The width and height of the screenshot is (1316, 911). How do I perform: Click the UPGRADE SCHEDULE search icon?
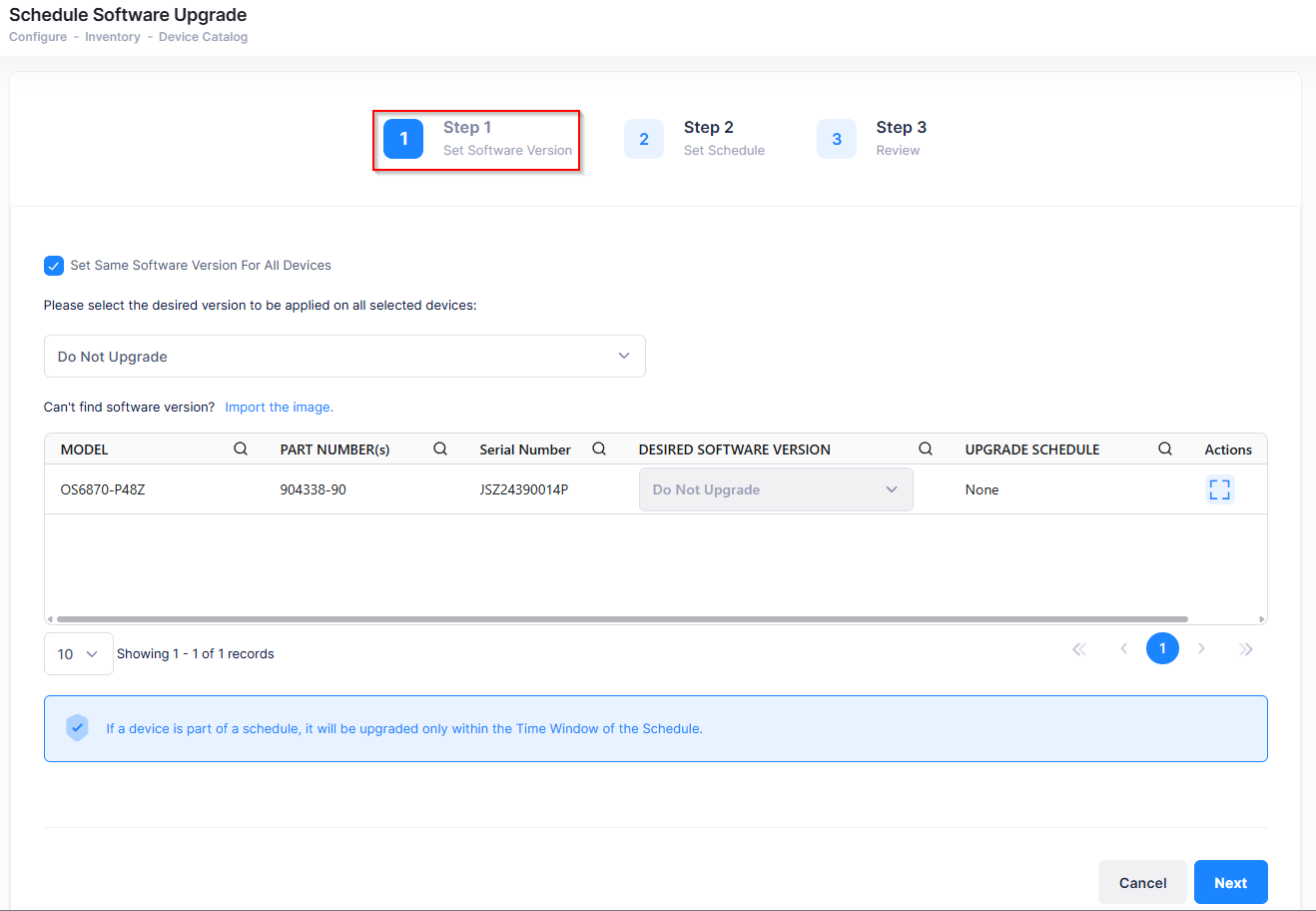coord(1165,450)
